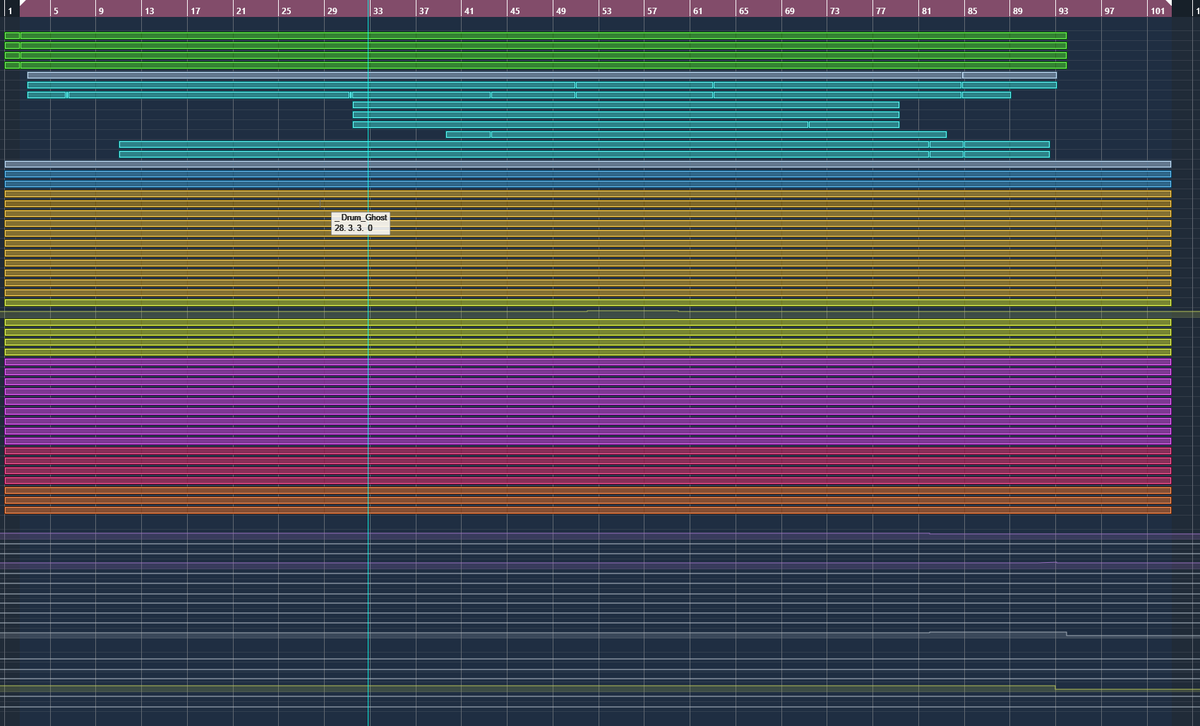Screen dimensions: 1200x726
Task: Go to bar 93 on the ruler
Action: tap(1063, 11)
